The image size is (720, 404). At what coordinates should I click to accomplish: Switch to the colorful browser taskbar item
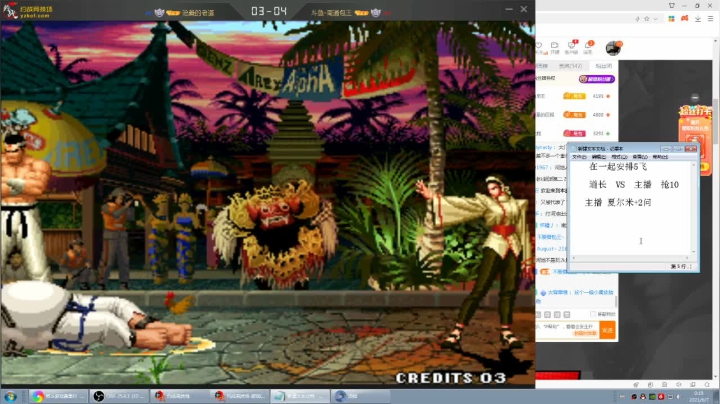(58, 396)
